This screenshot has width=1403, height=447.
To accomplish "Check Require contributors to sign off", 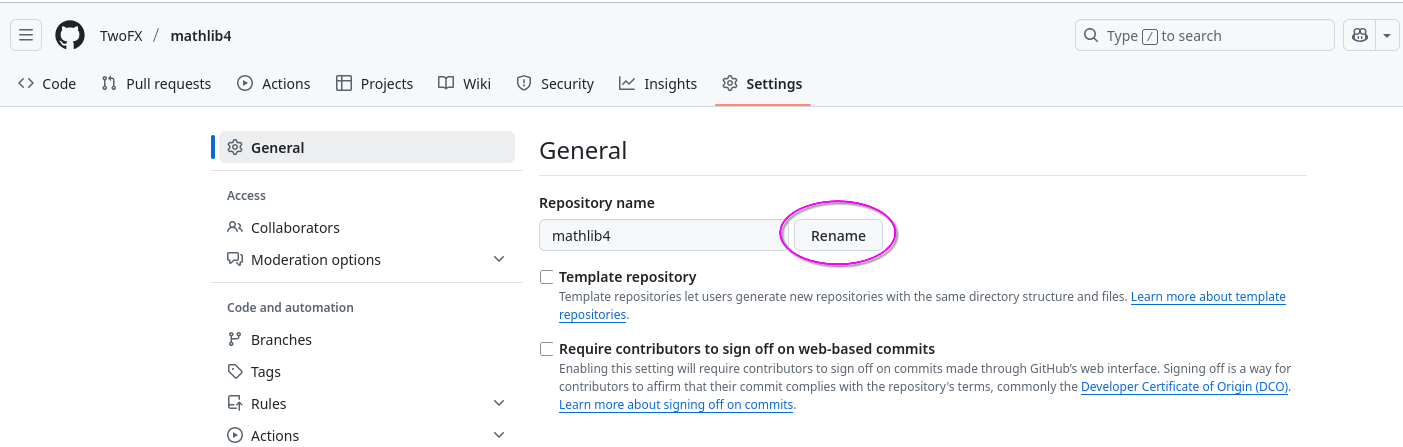I will [x=546, y=349].
